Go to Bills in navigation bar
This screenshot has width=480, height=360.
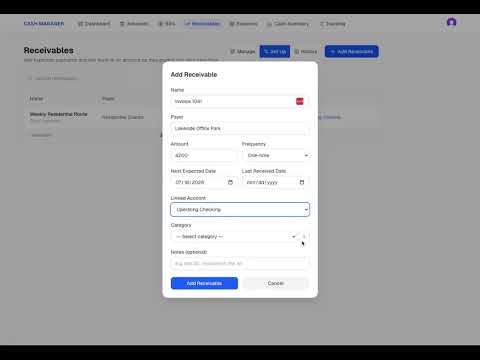click(166, 24)
